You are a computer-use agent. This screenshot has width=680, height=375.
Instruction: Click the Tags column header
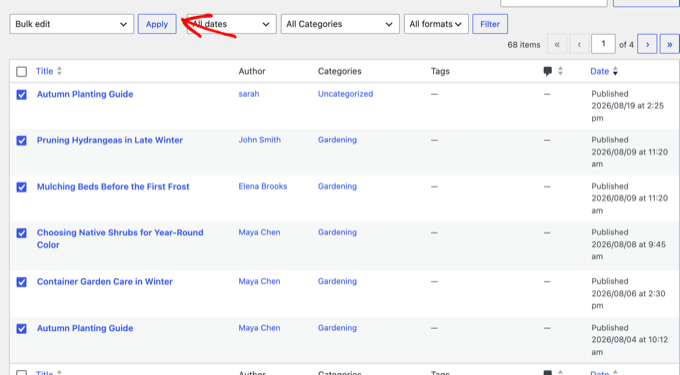(x=440, y=71)
